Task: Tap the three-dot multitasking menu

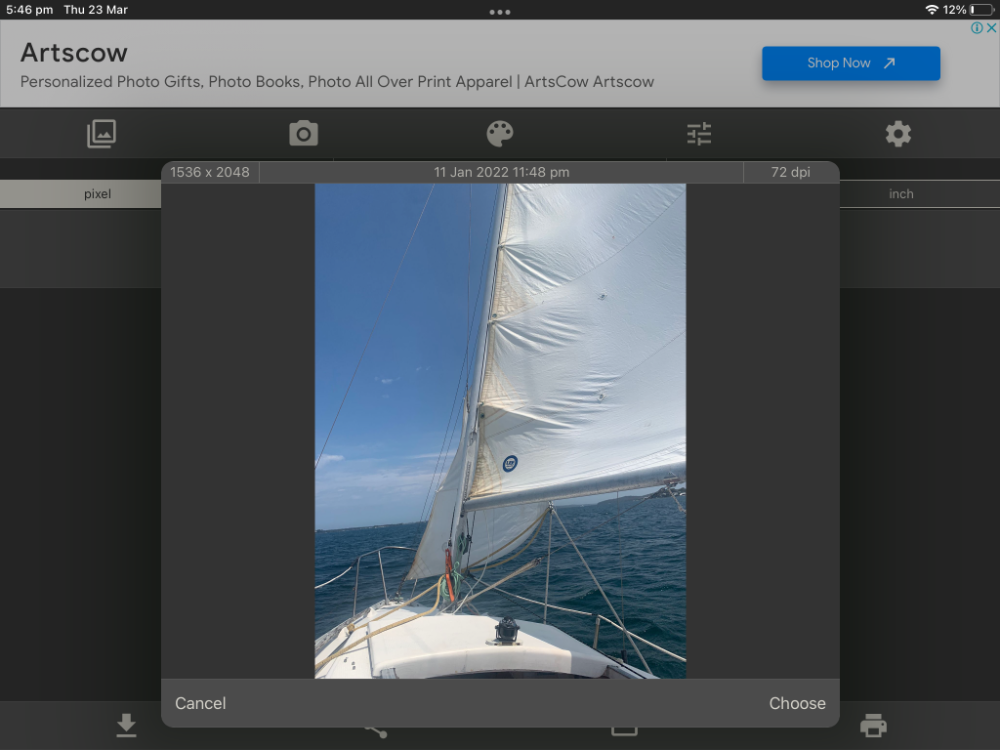Action: pyautogui.click(x=500, y=12)
